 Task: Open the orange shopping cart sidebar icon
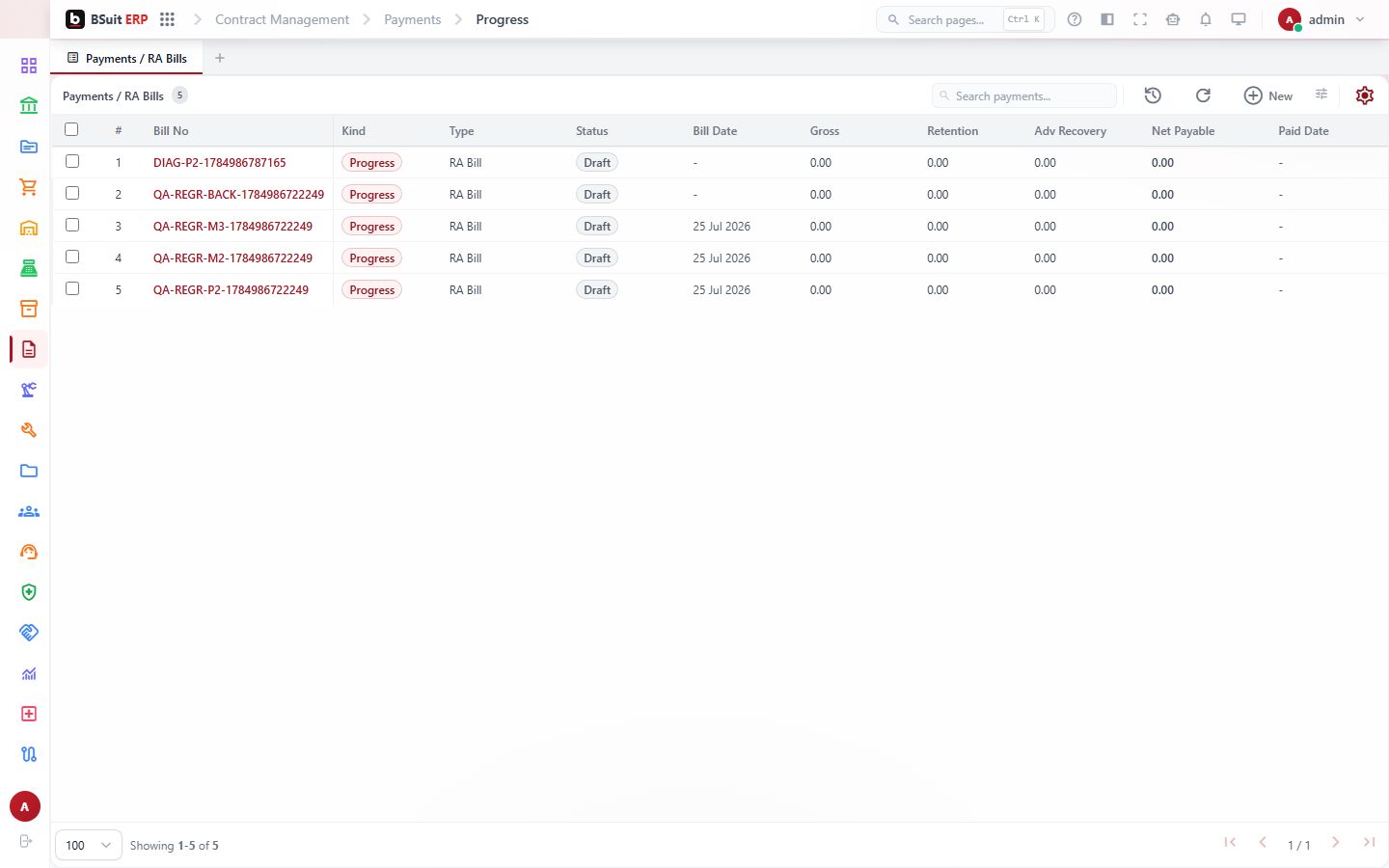click(29, 187)
